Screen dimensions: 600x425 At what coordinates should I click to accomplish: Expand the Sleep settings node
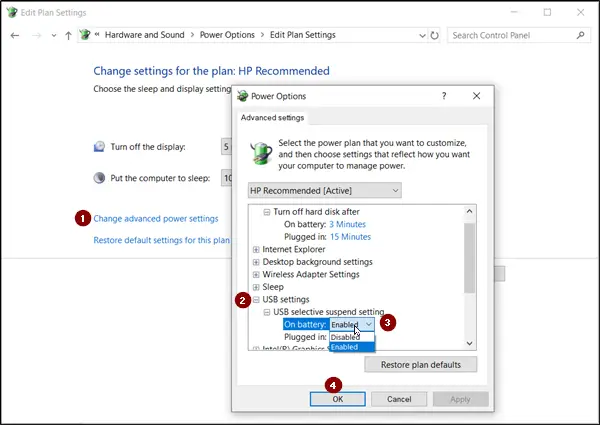pyautogui.click(x=256, y=287)
